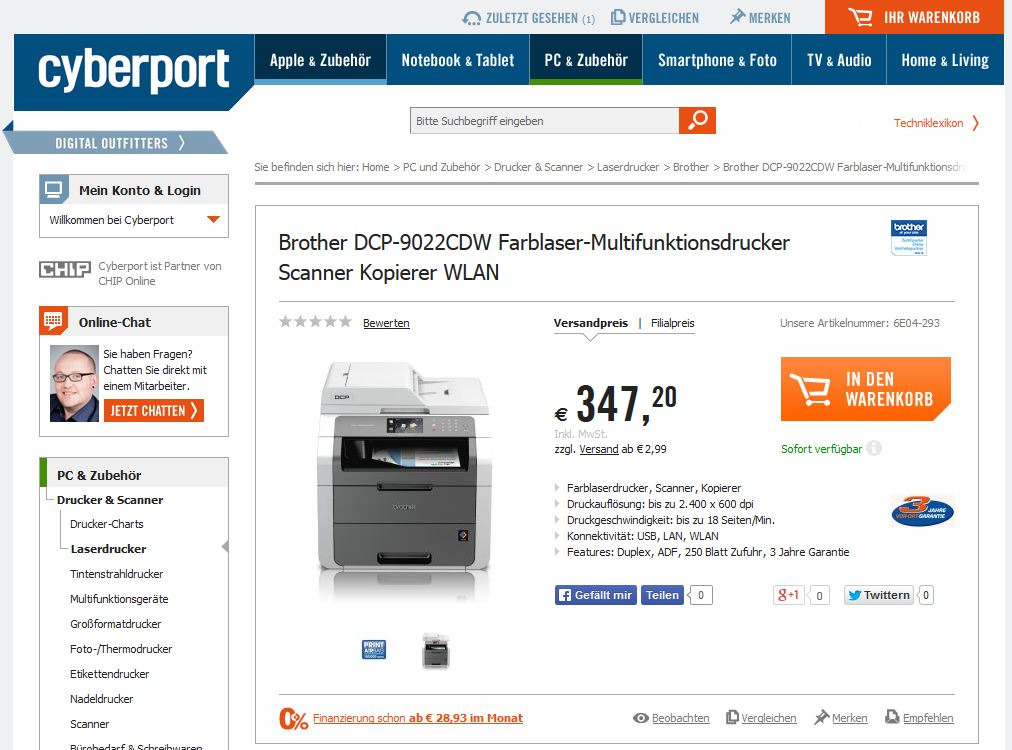The width and height of the screenshot is (1012, 750).
Task: Open Techniklexikon arrow link
Action: [936, 123]
